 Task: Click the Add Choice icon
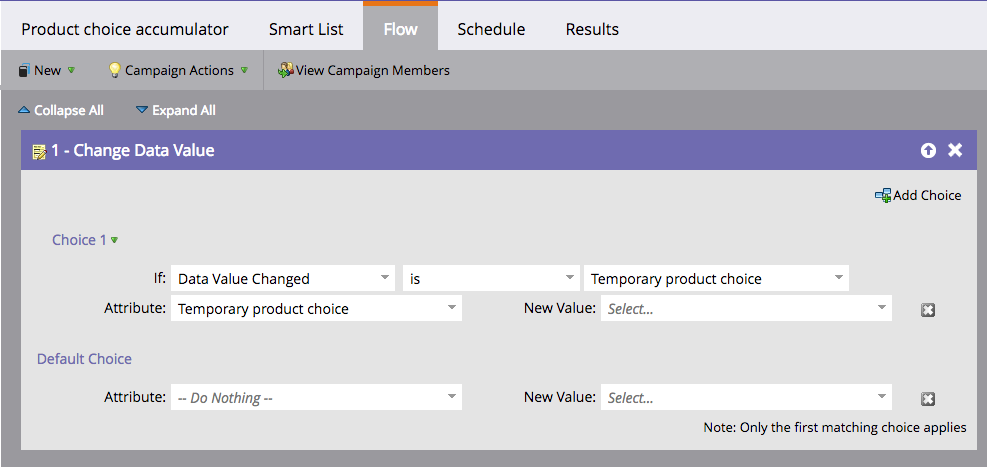pos(883,196)
